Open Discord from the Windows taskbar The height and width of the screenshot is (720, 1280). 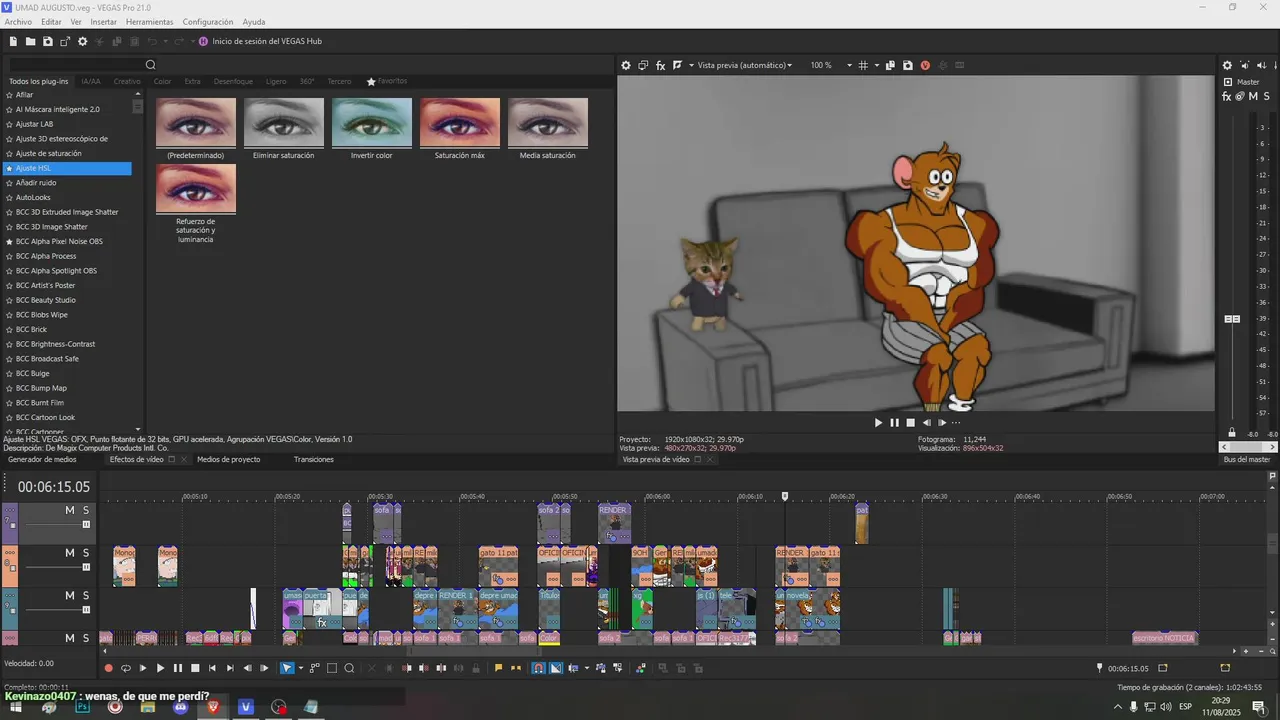[x=180, y=707]
